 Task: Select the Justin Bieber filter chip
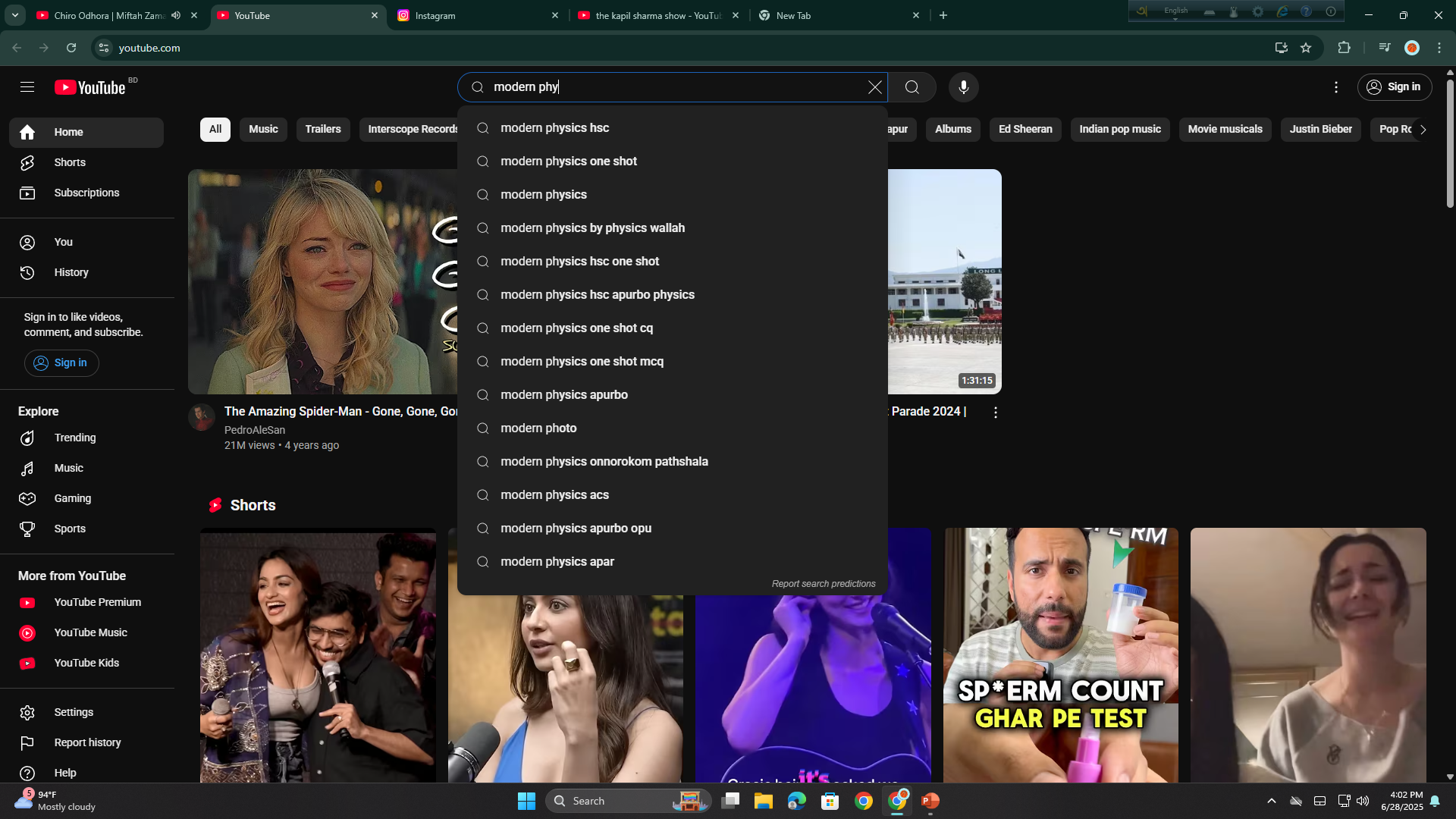[x=1320, y=129]
